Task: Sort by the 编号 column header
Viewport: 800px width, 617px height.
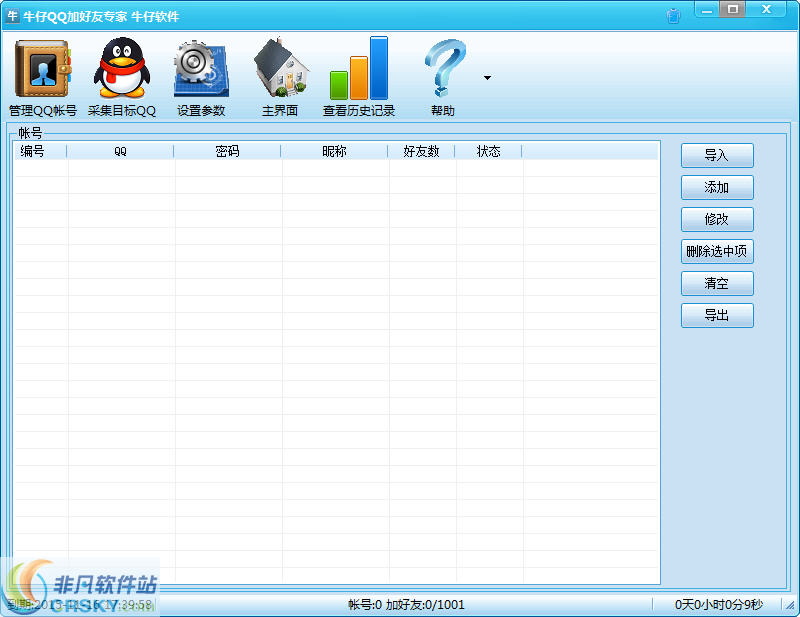Action: 40,151
